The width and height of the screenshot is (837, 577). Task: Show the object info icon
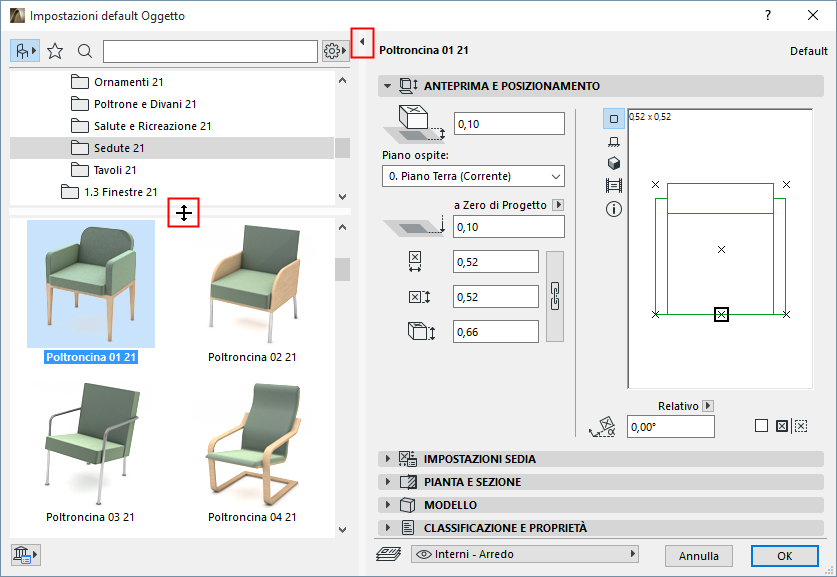[614, 209]
